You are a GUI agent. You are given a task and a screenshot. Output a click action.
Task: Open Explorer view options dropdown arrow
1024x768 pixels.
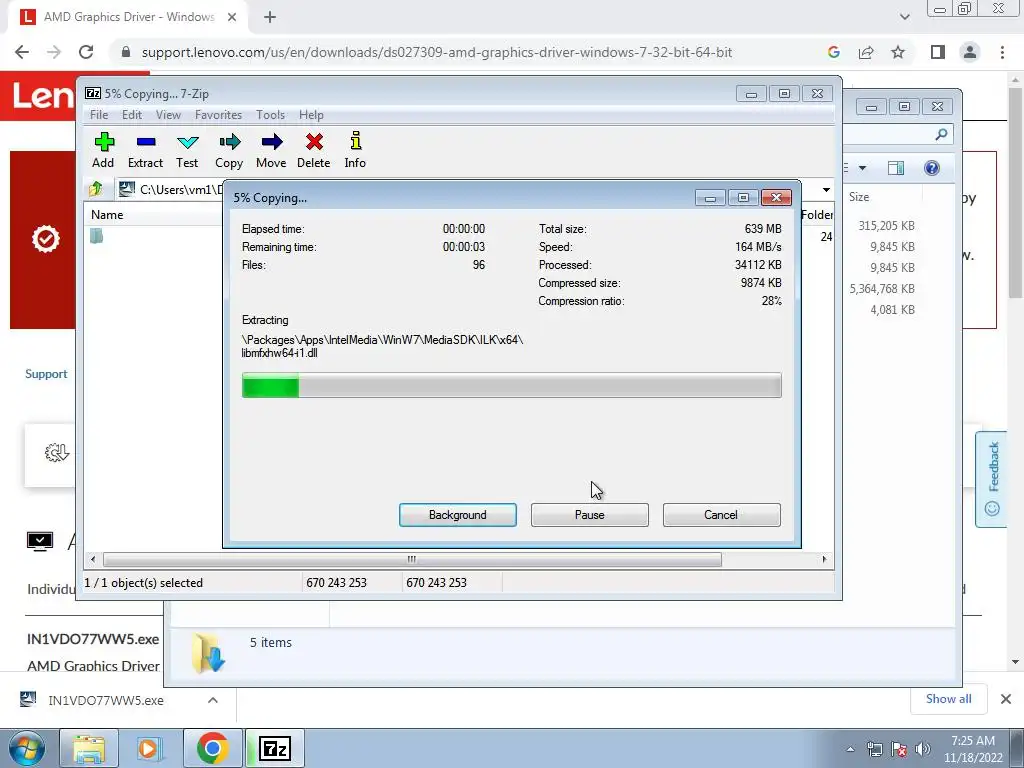pyautogui.click(x=862, y=168)
